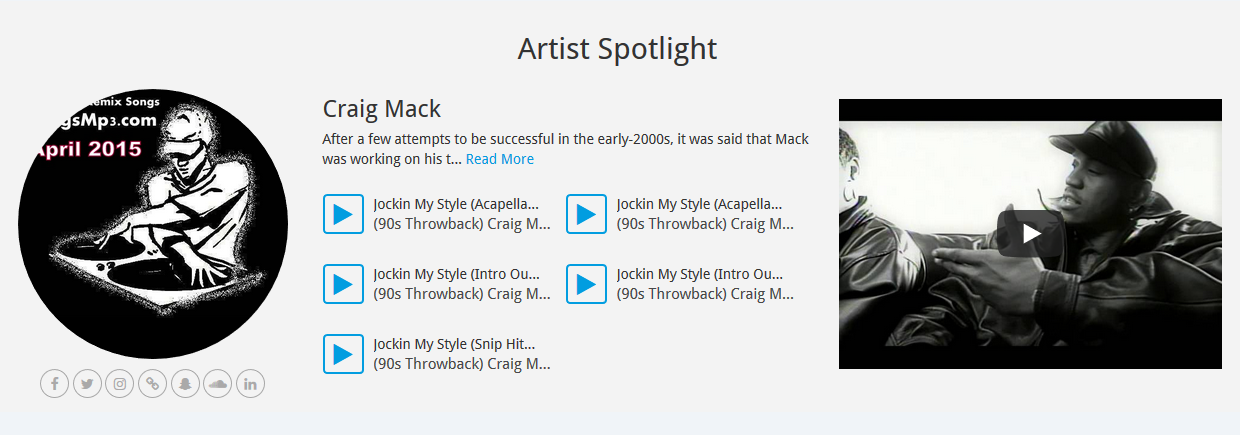Click the chain link website icon
1240x435 pixels.
click(x=152, y=383)
